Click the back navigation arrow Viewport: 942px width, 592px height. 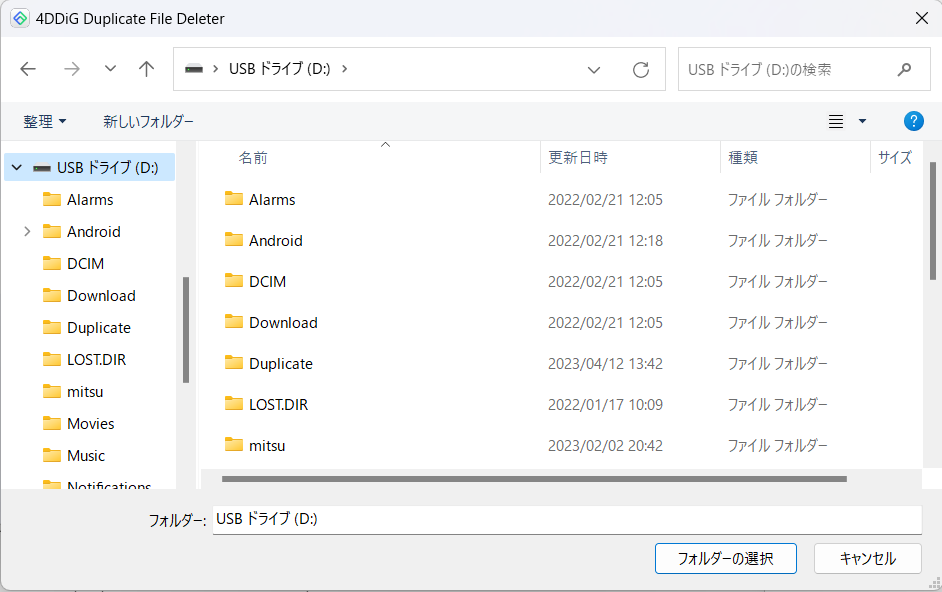click(28, 69)
